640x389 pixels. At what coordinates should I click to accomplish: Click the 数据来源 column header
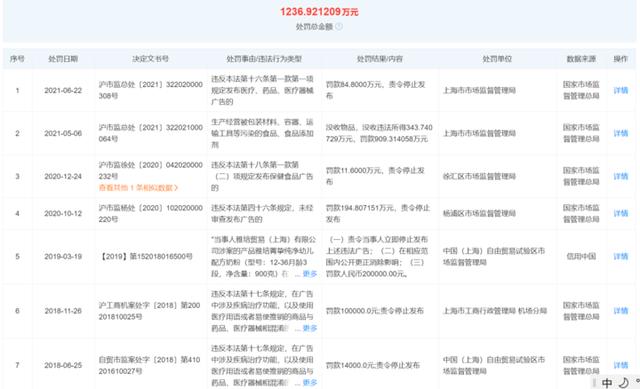(x=581, y=59)
